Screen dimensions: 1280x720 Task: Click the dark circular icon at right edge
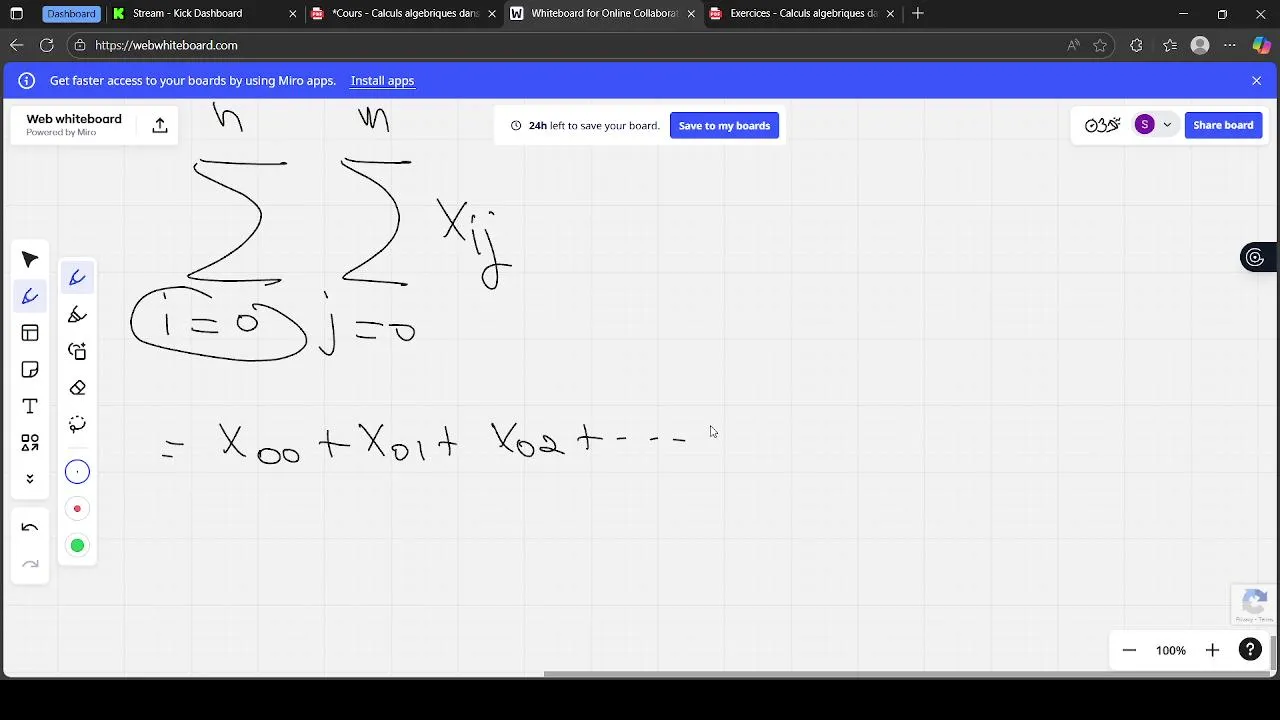coord(1255,258)
